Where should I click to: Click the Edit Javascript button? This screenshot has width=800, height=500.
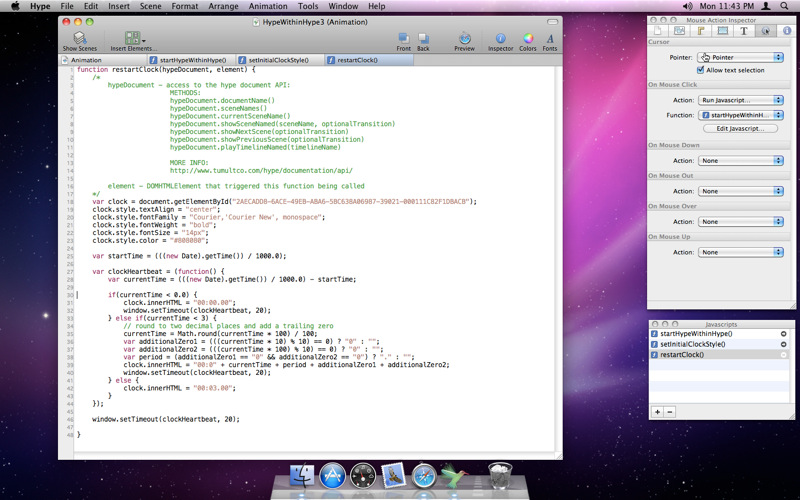740,129
